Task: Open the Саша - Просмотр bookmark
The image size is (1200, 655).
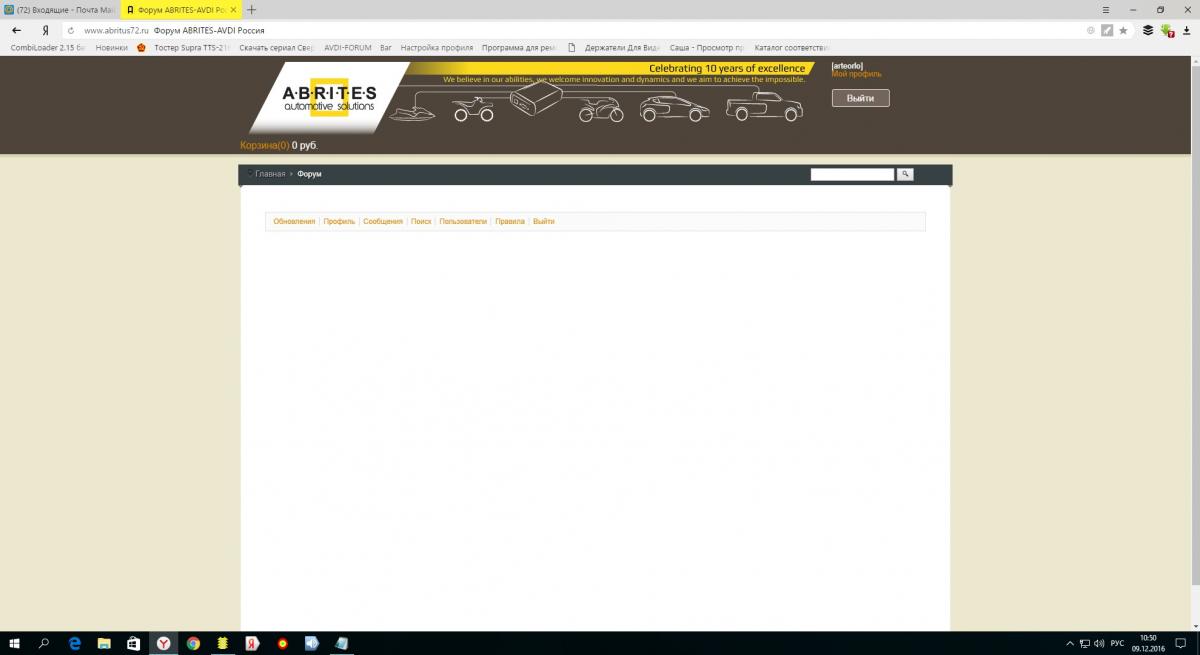Action: point(707,47)
